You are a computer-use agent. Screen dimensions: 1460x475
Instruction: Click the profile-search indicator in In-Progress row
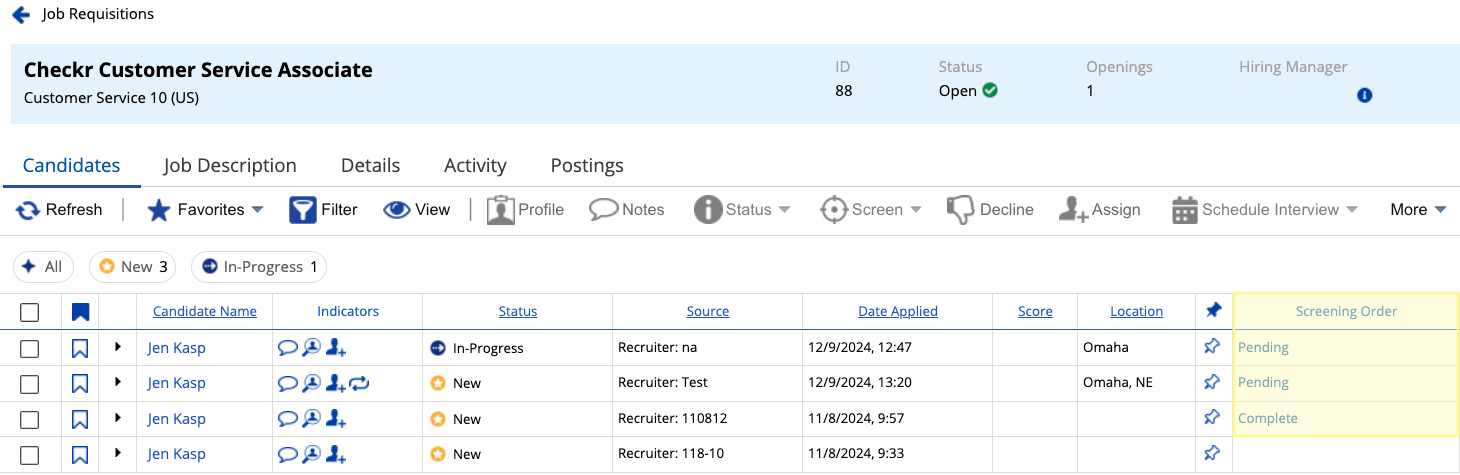pos(312,348)
